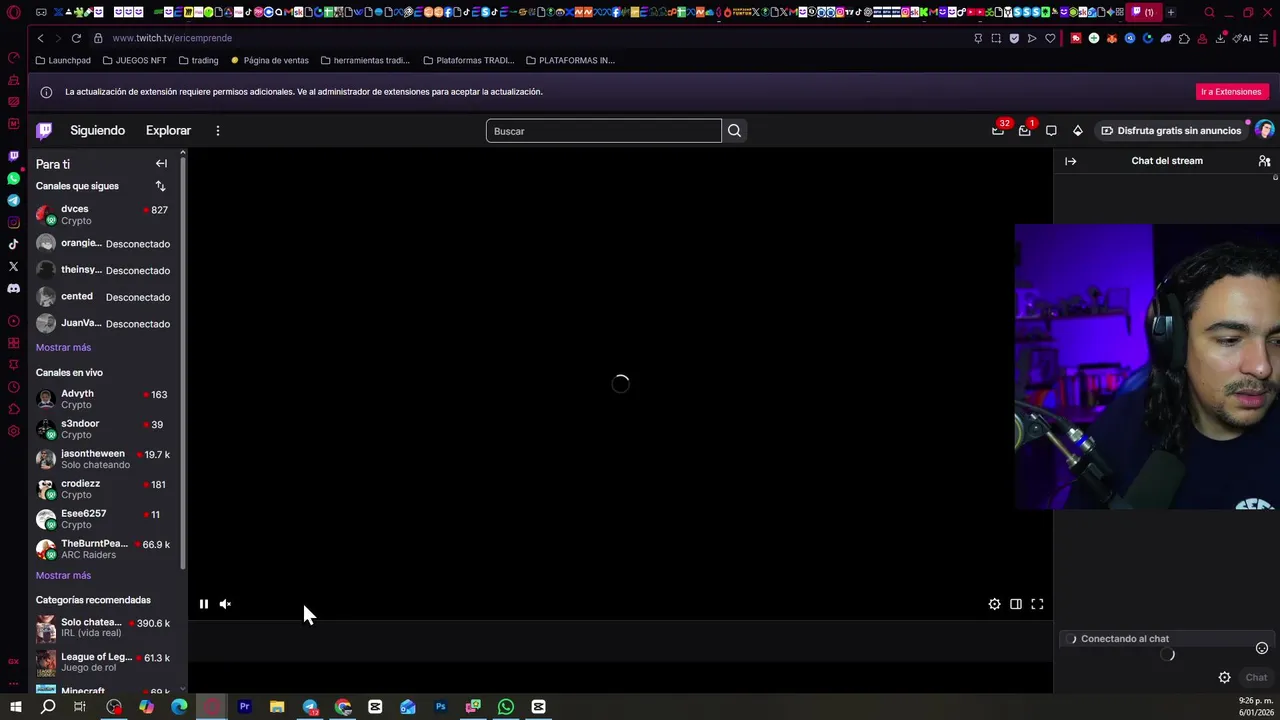This screenshot has width=1280, height=720.
Task: Open browser easy setup menu
Action: click(1266, 38)
